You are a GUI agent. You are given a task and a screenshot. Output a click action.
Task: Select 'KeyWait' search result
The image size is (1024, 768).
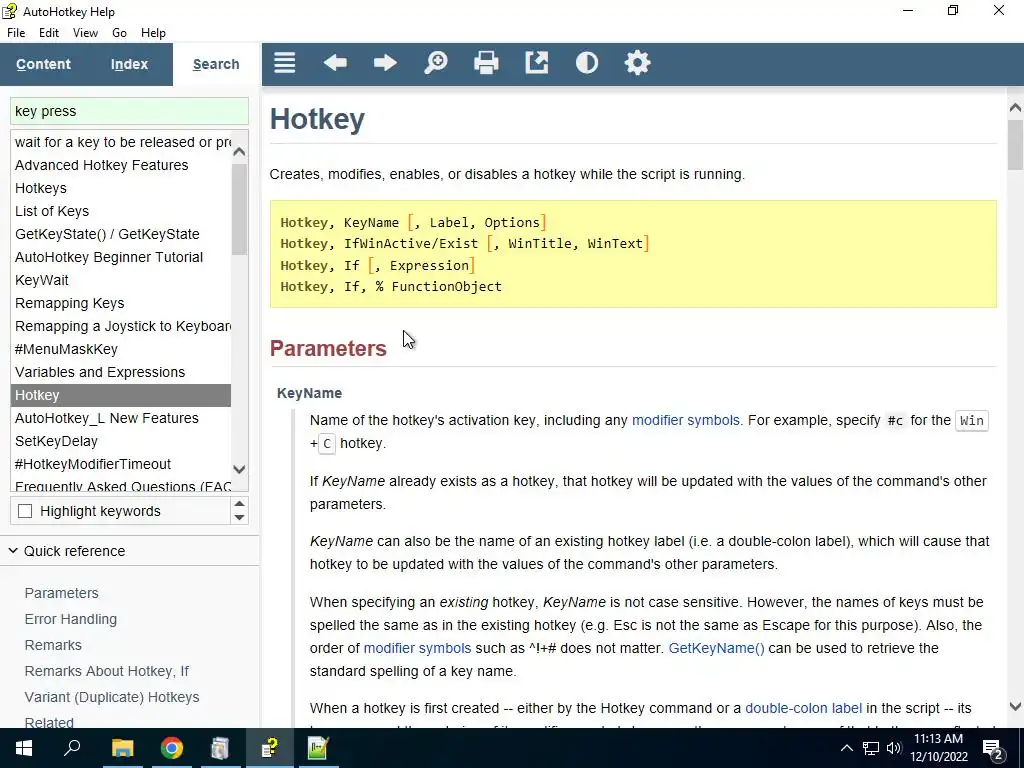pyautogui.click(x=121, y=280)
